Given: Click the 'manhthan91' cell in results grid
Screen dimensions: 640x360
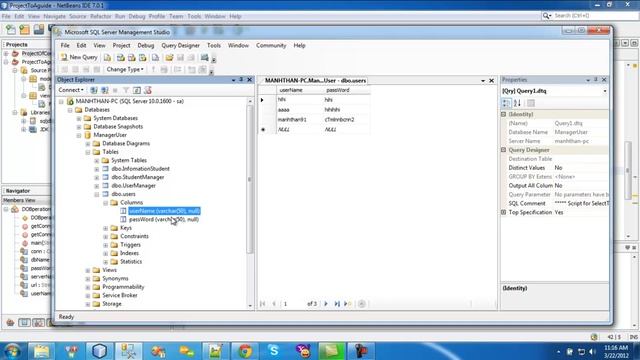Looking at the screenshot, I should coord(299,120).
